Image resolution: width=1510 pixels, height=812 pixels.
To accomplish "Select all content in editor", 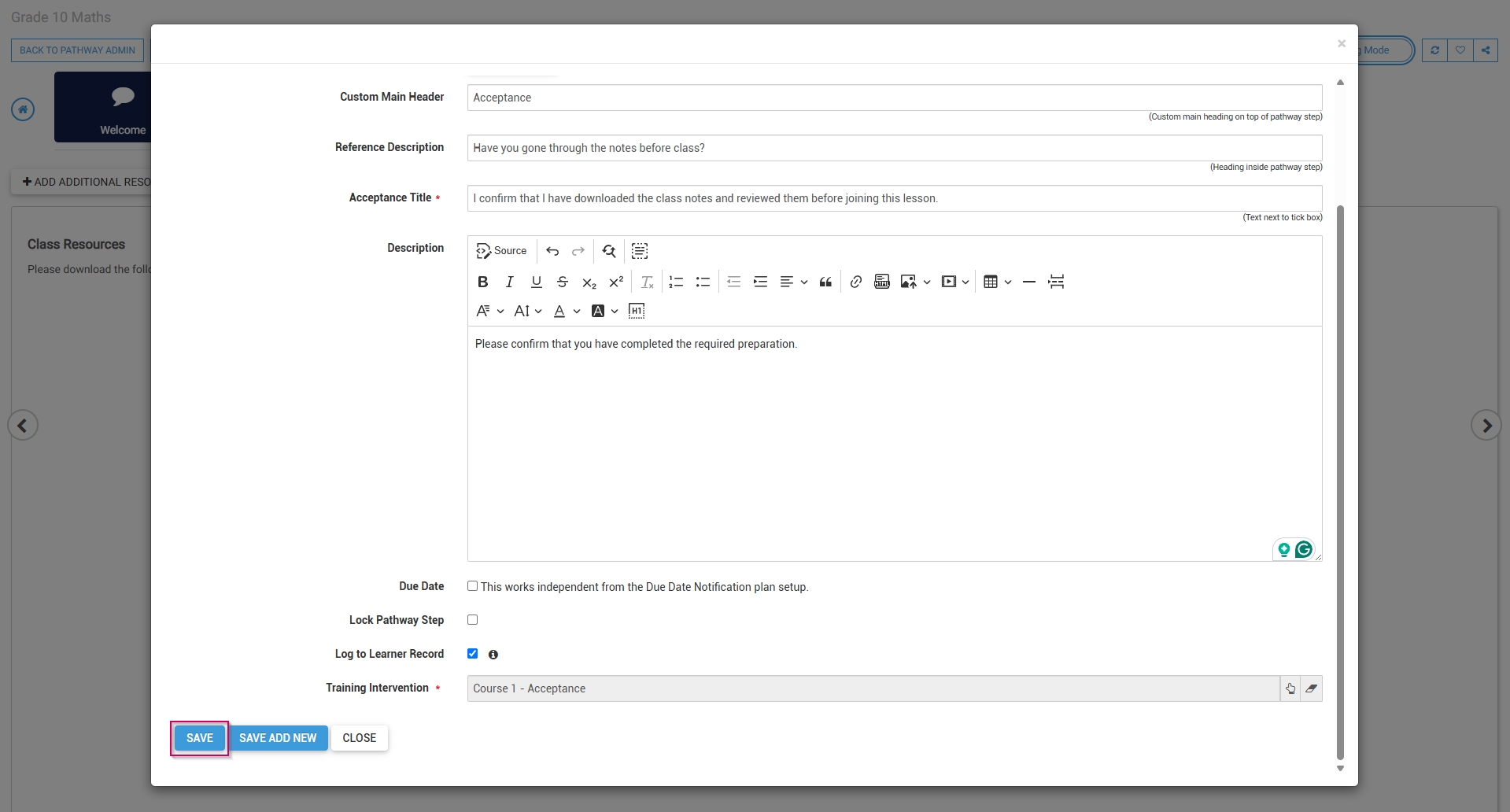I will (x=640, y=251).
